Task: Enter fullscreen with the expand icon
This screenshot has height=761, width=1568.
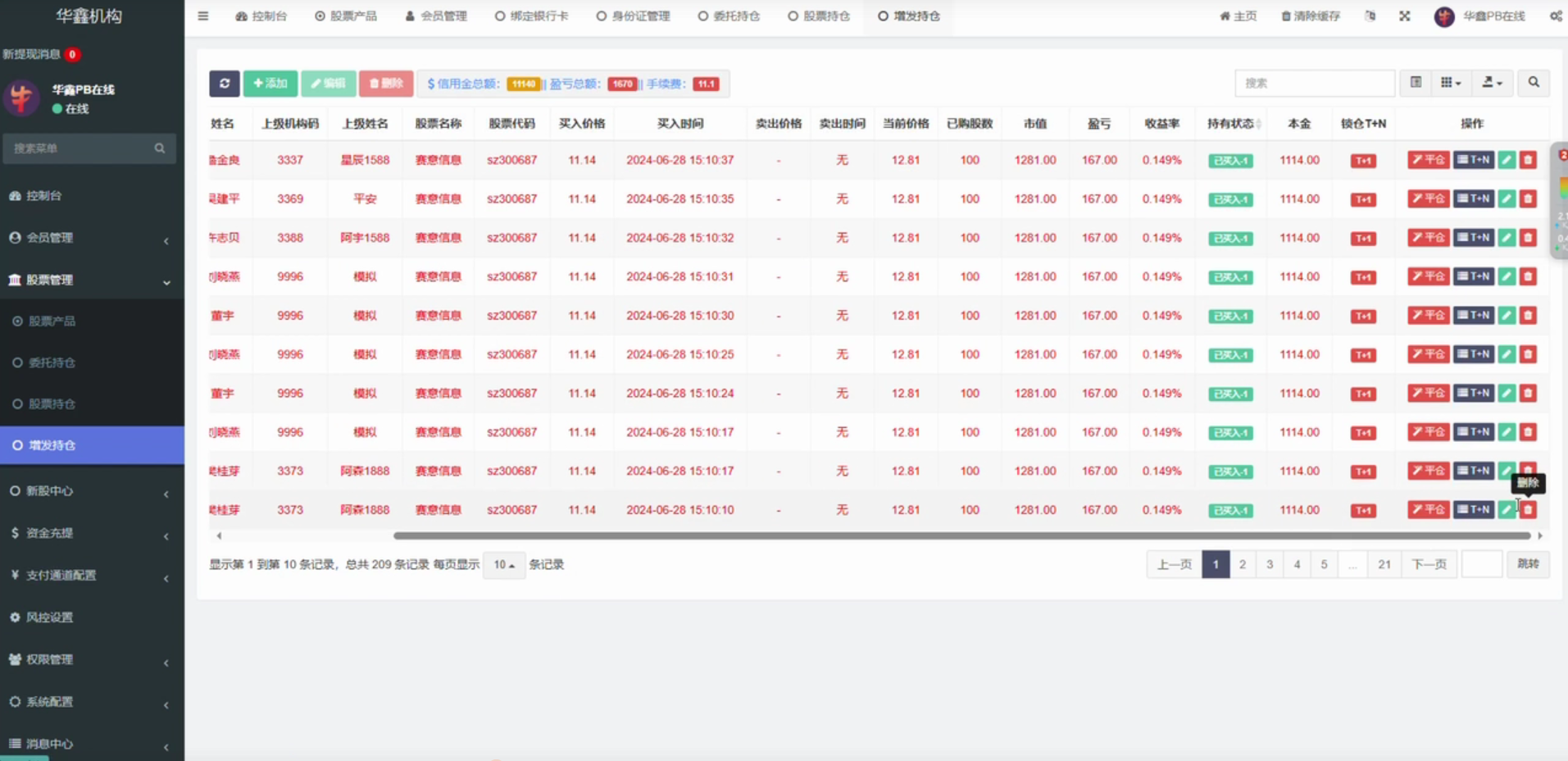Action: pos(1404,16)
